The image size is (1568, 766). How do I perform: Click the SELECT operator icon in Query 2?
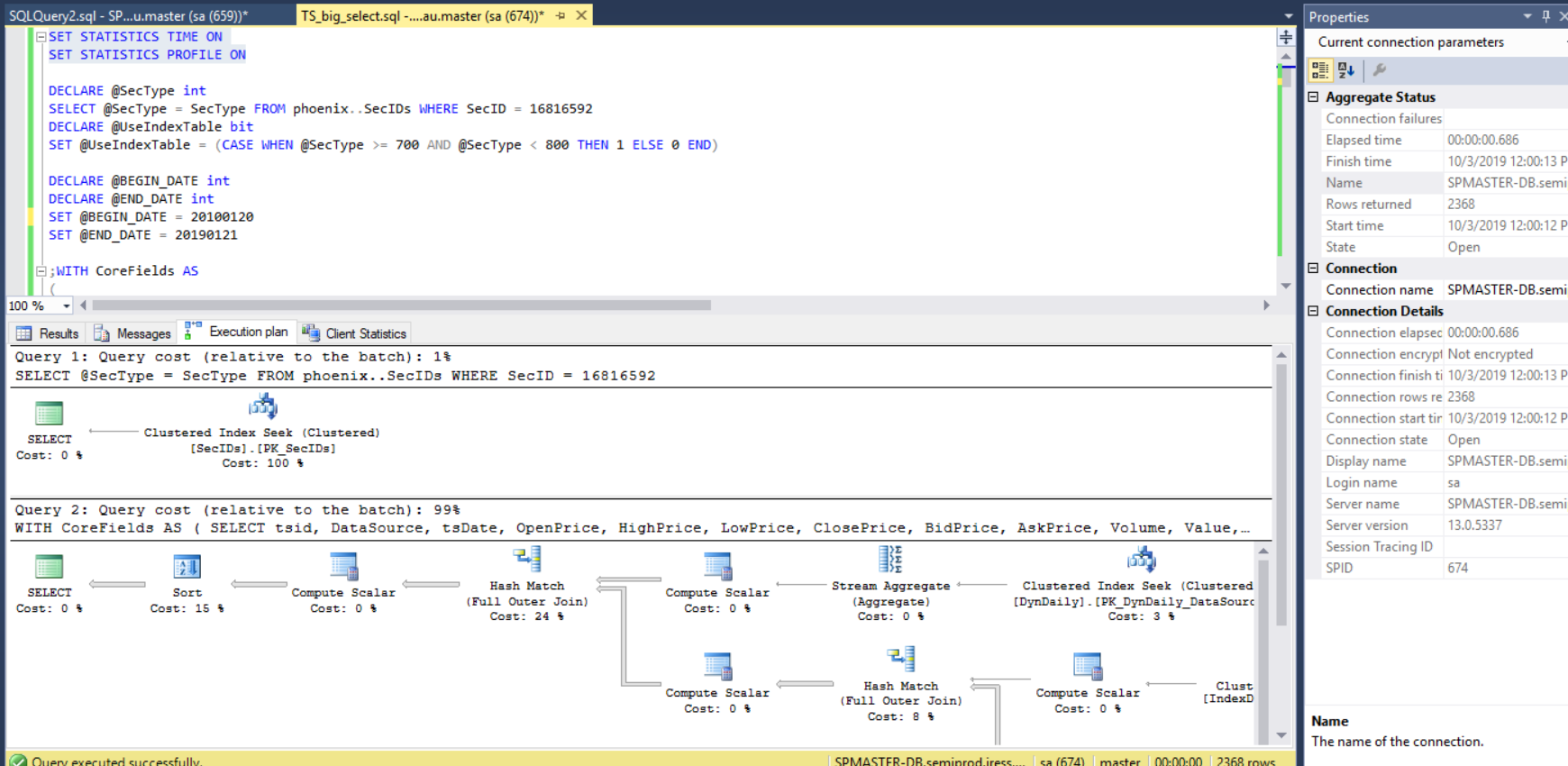tap(49, 567)
